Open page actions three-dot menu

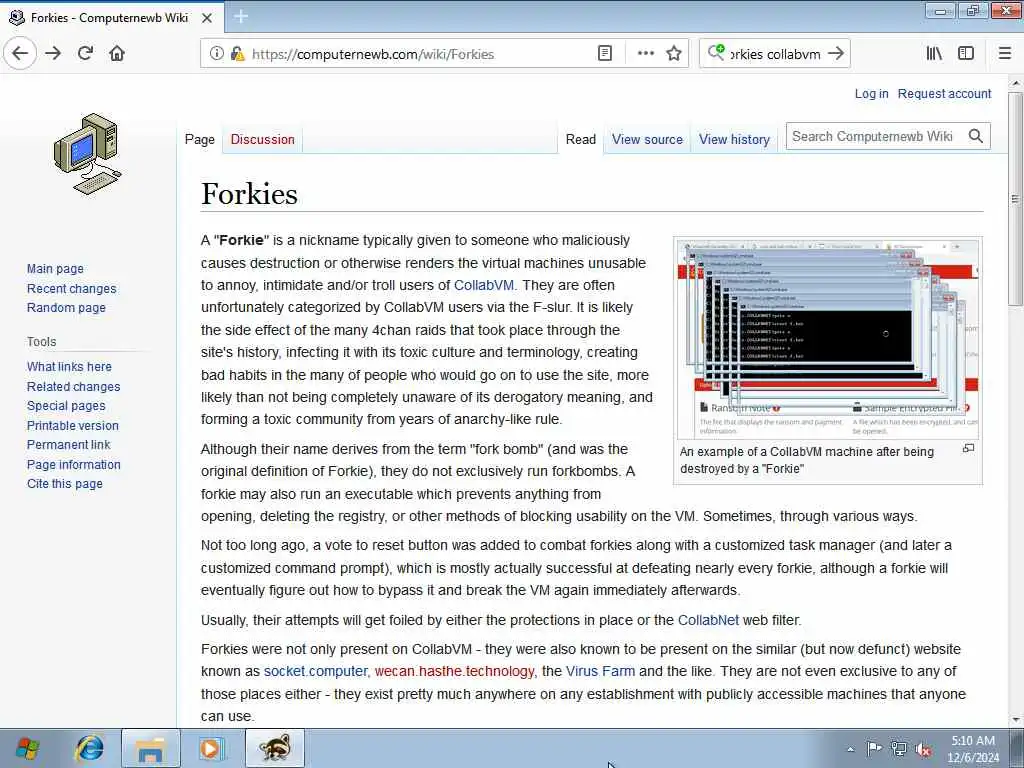(x=645, y=54)
